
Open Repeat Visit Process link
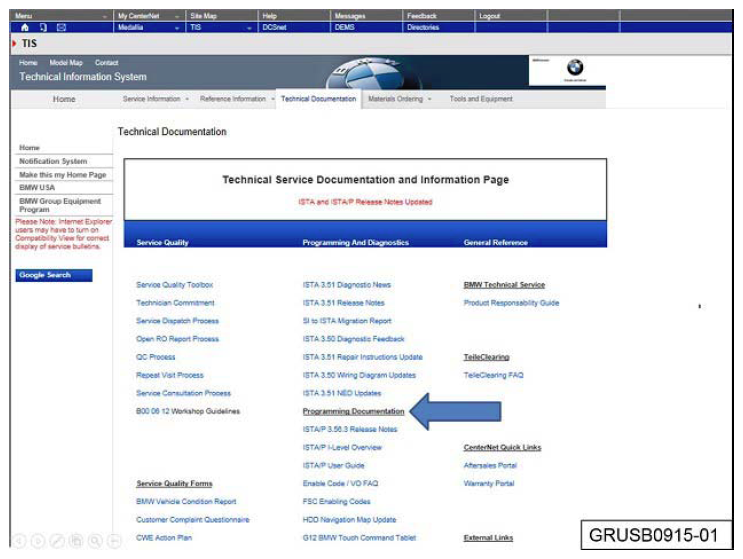coord(170,375)
